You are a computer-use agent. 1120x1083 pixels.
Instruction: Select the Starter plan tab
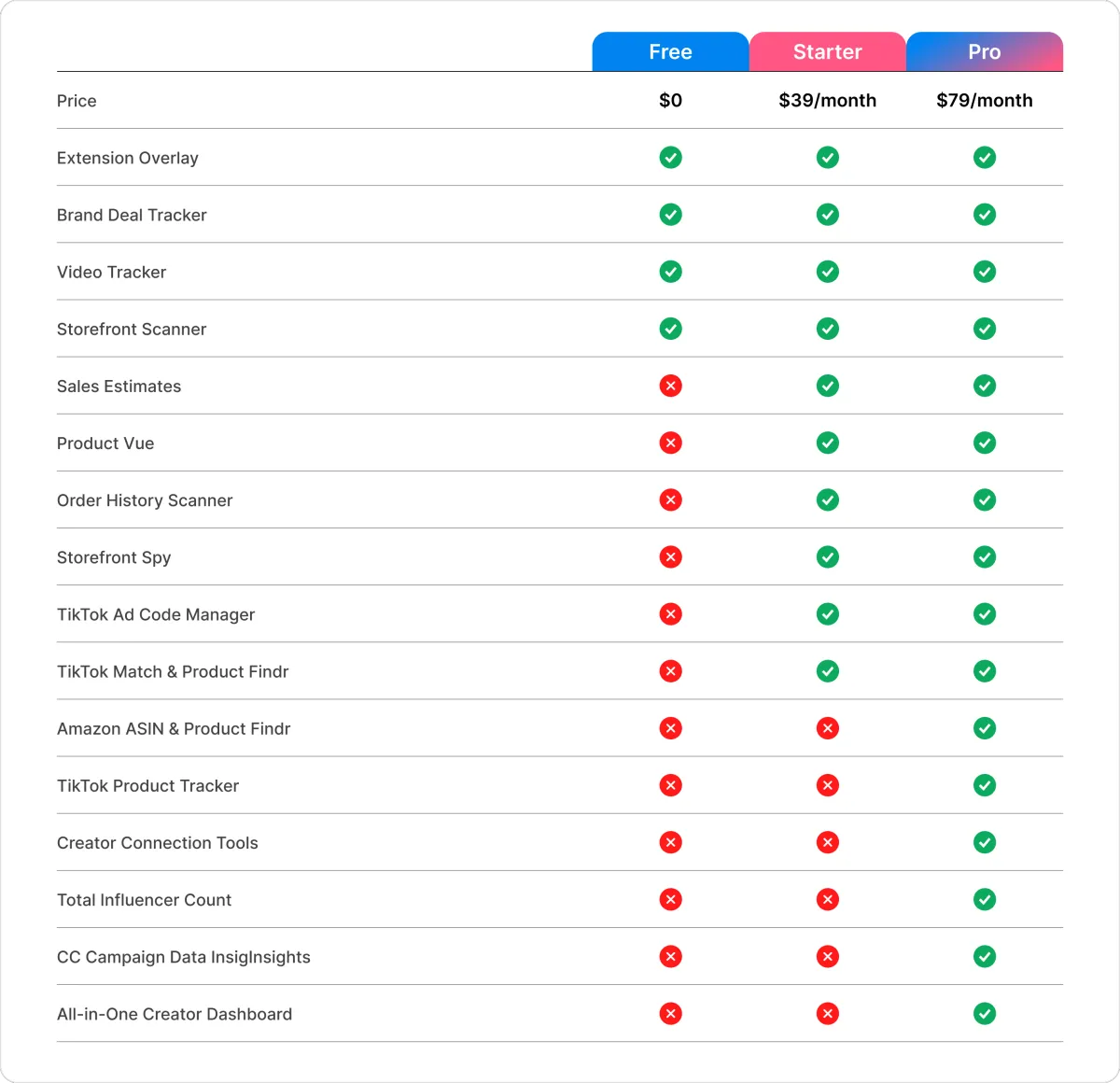(827, 51)
